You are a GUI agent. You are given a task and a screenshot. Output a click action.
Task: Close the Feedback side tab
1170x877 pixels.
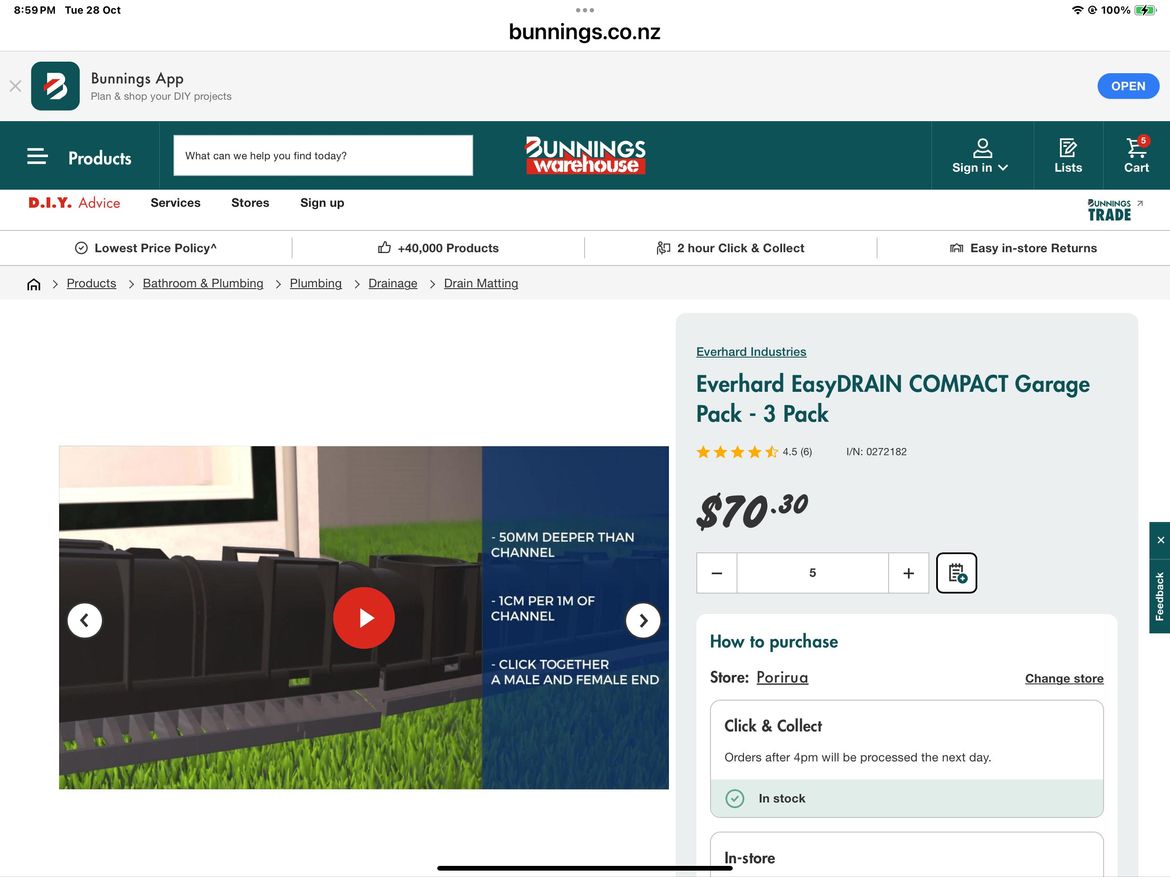click(1160, 540)
